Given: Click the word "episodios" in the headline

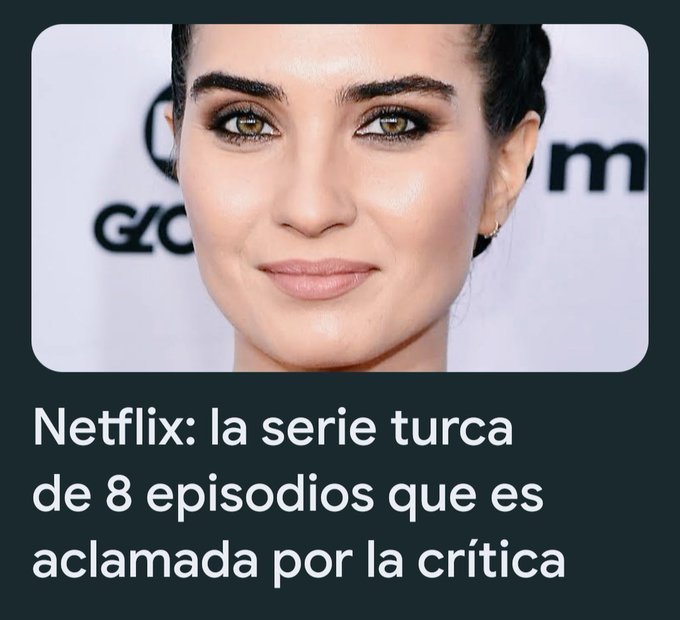Looking at the screenshot, I should point(260,495).
